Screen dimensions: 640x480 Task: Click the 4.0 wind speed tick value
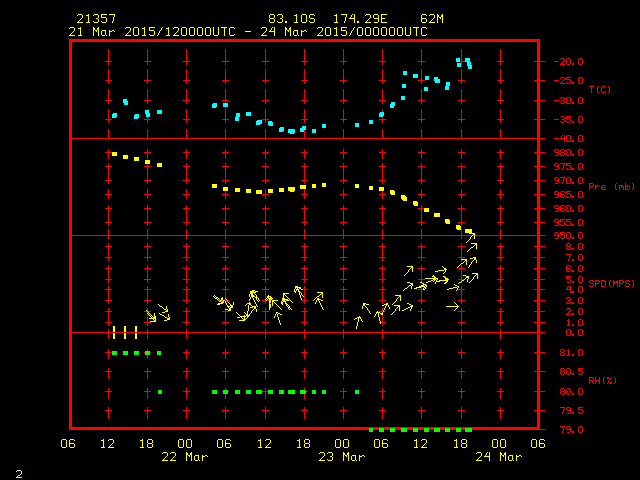point(574,290)
